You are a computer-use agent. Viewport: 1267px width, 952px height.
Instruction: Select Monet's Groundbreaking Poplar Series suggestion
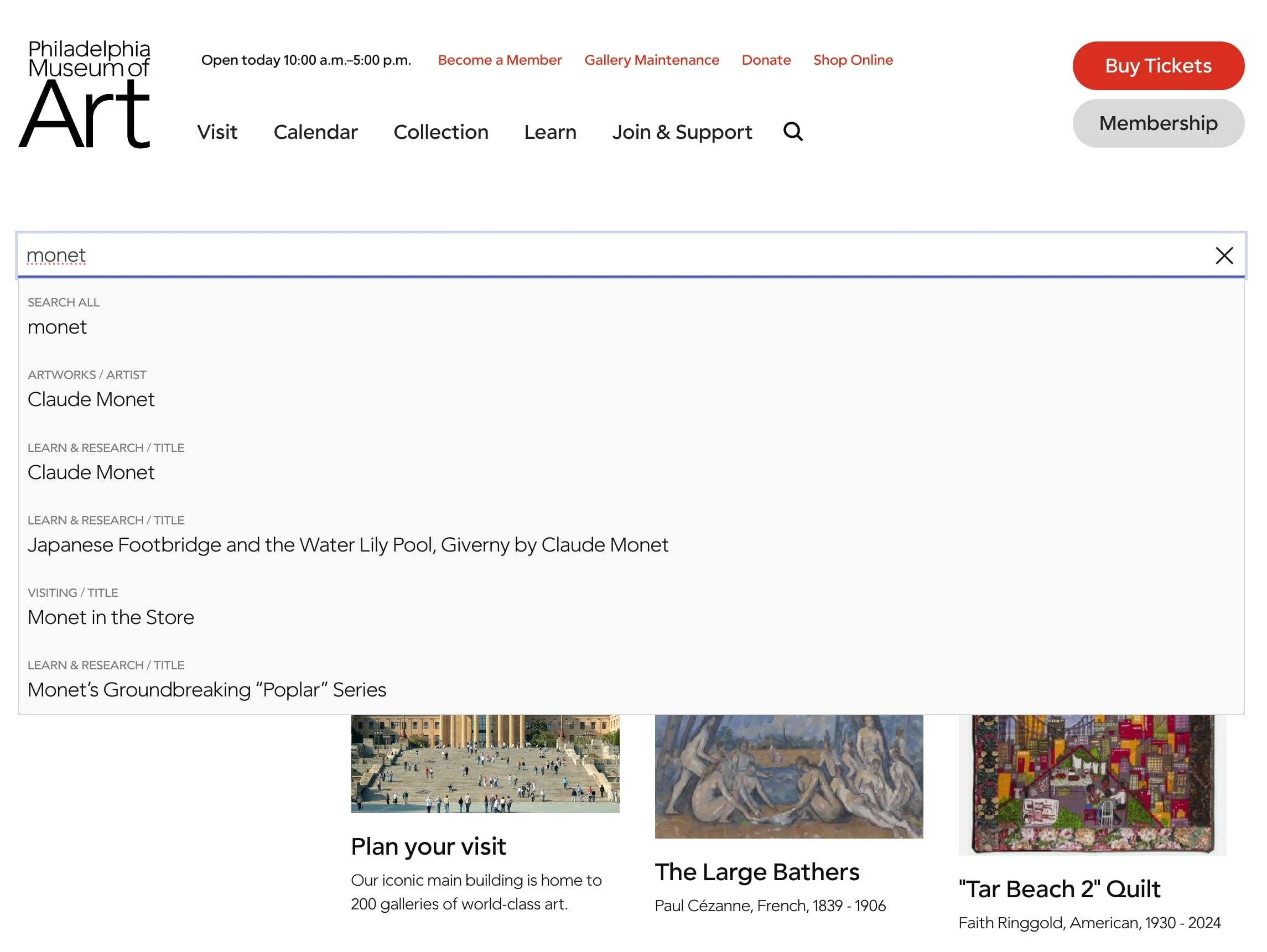207,690
